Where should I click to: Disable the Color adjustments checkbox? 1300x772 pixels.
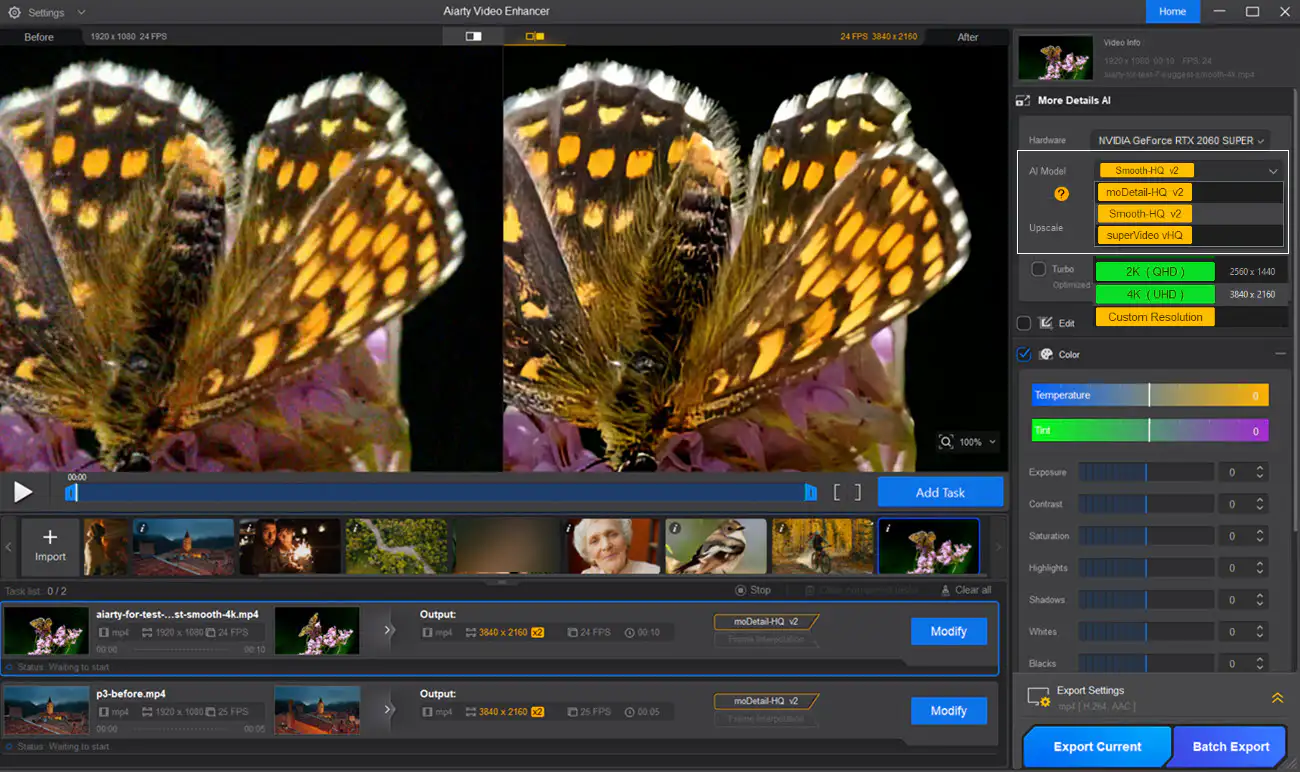(1024, 354)
